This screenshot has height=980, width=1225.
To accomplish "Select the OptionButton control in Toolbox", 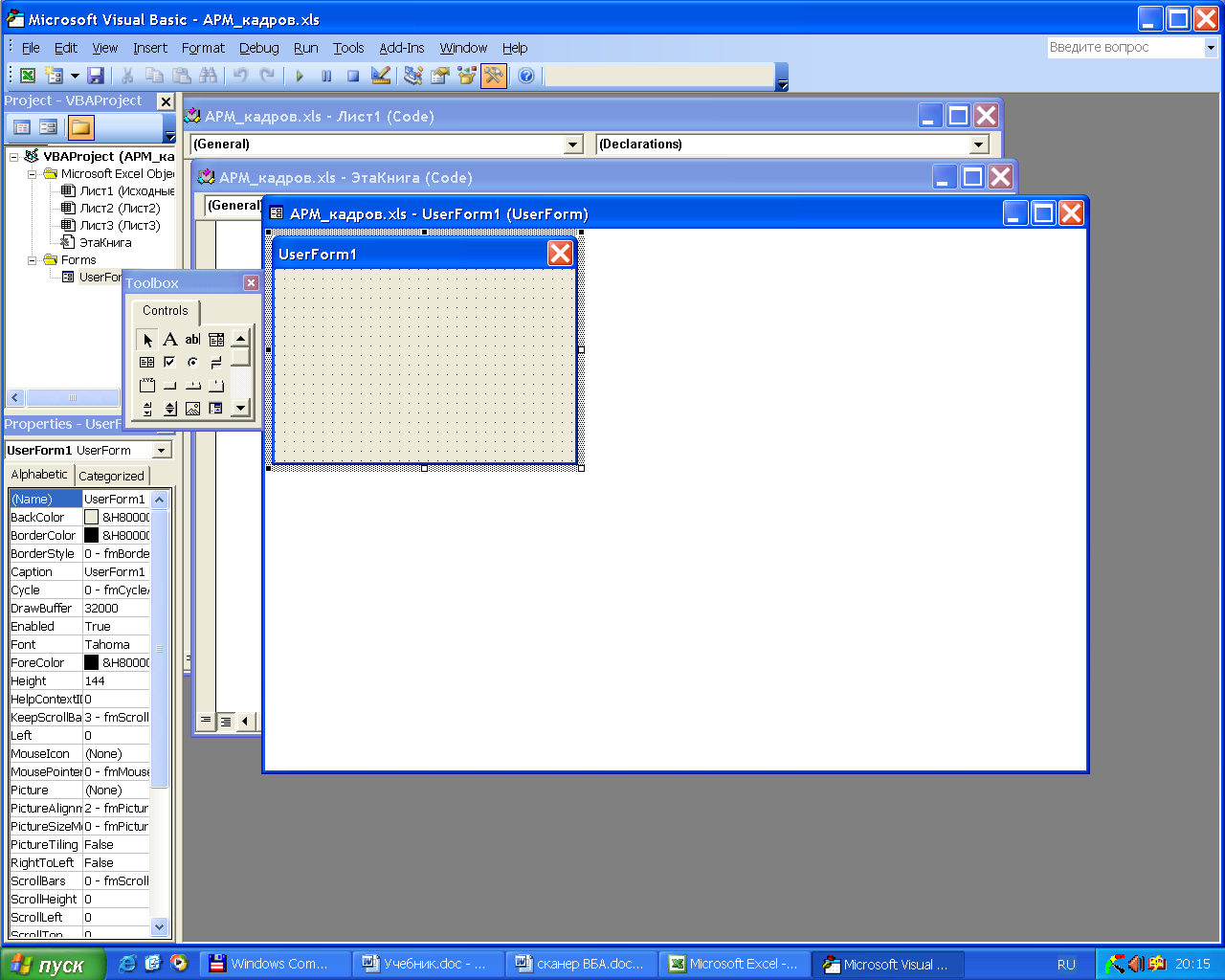I will (x=192, y=362).
